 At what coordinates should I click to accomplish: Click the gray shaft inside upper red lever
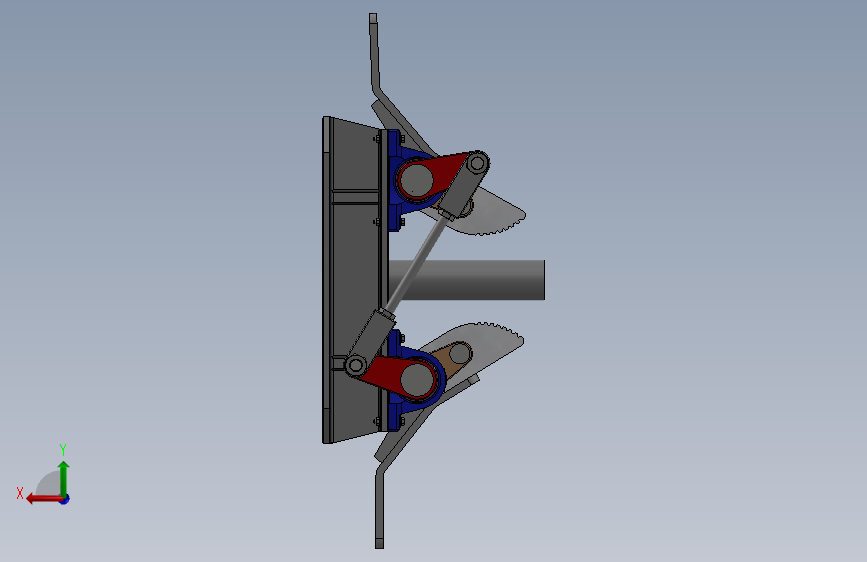(416, 179)
